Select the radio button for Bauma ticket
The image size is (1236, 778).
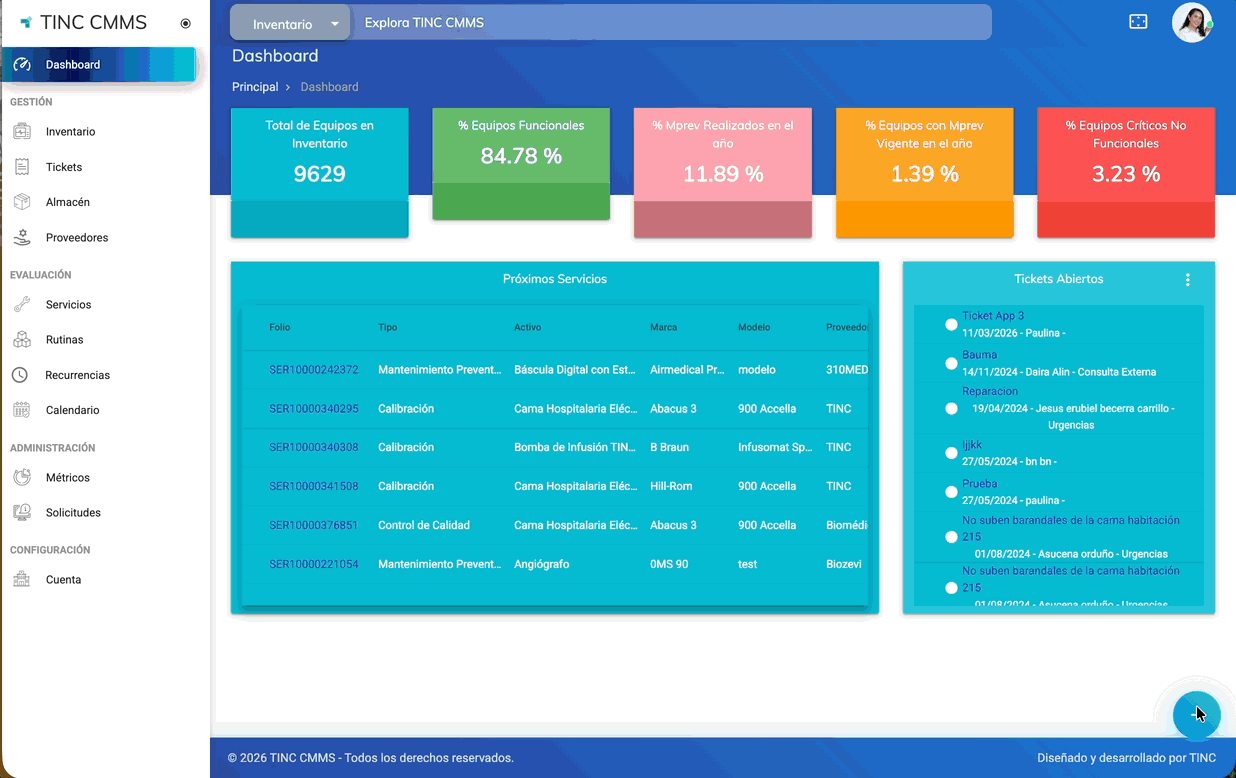(x=951, y=363)
